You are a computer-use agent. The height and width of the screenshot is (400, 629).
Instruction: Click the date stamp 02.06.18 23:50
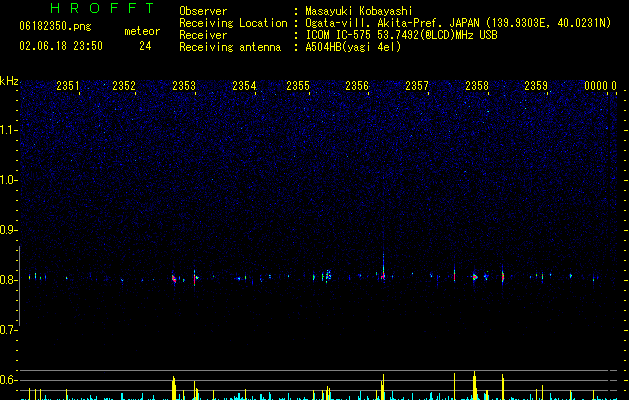click(x=61, y=46)
